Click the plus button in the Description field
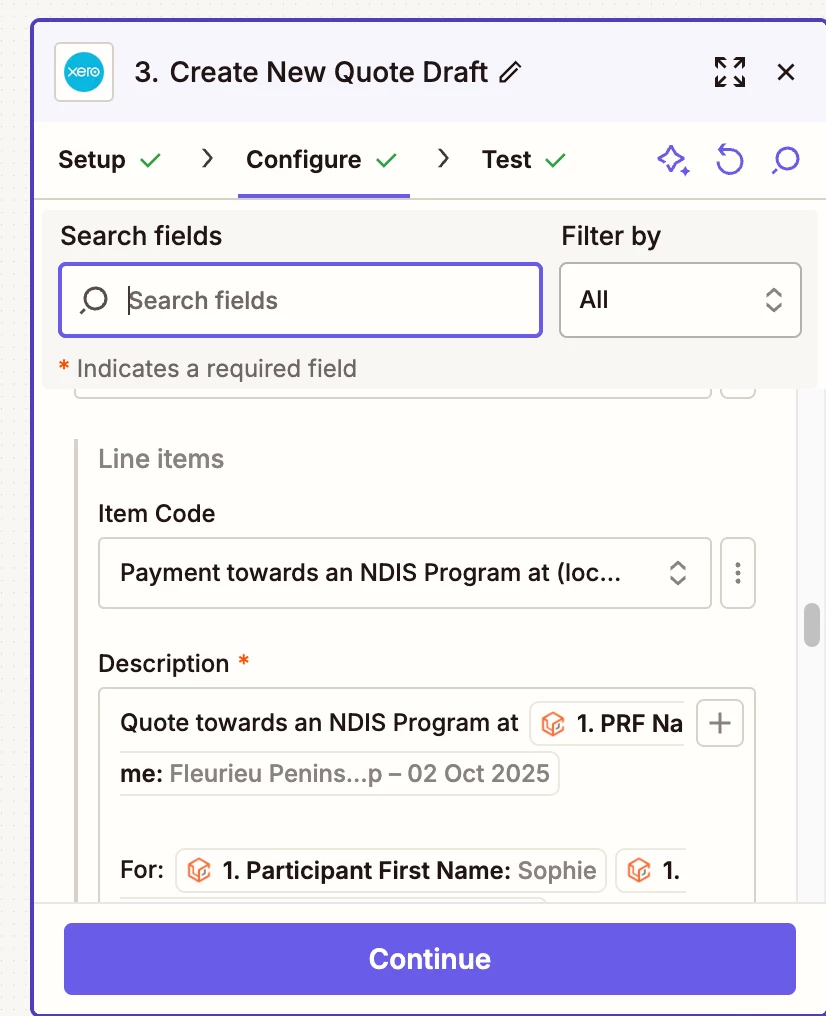Viewport: 826px width, 1016px height. pyautogui.click(x=720, y=723)
